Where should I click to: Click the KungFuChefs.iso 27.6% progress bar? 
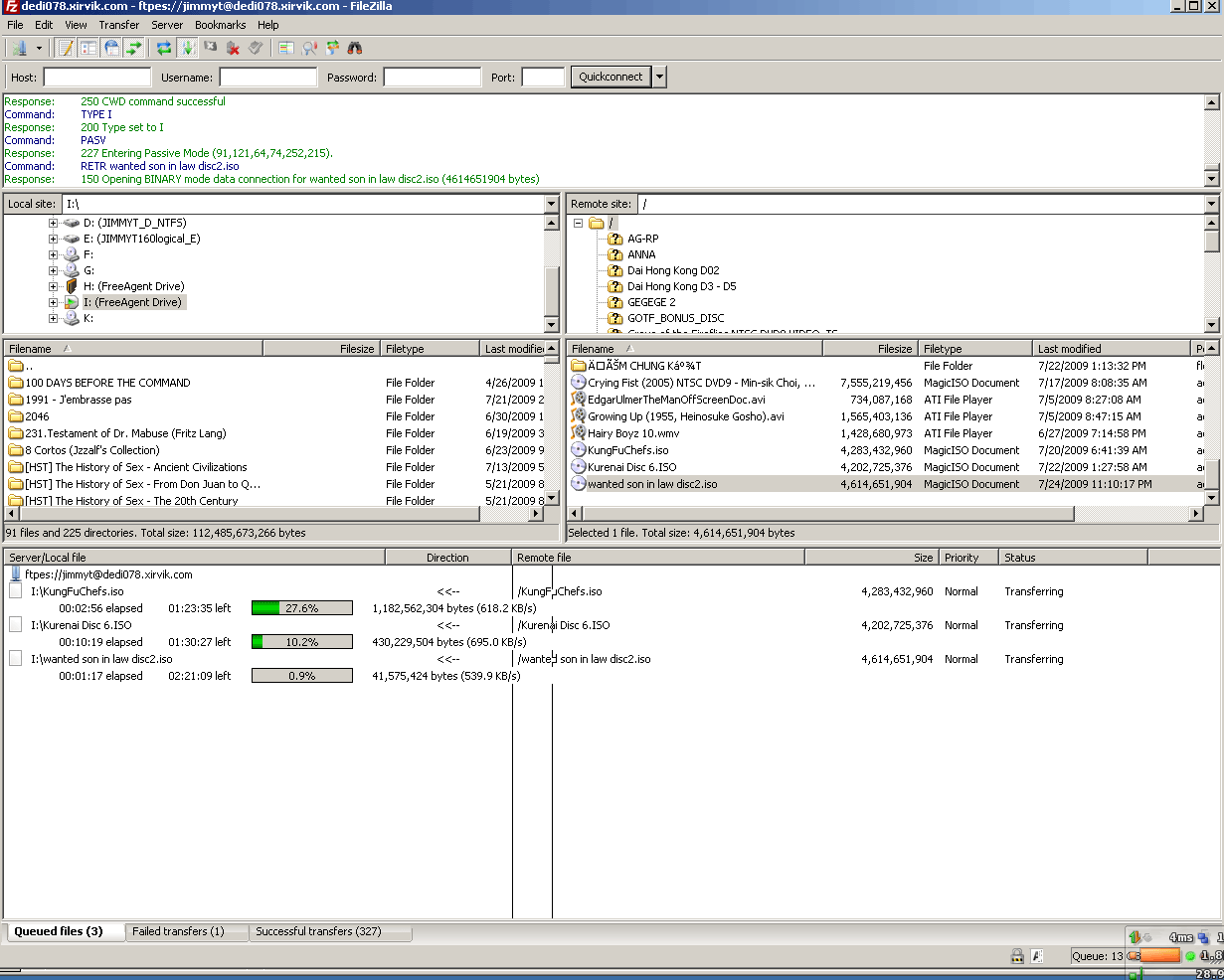click(302, 608)
